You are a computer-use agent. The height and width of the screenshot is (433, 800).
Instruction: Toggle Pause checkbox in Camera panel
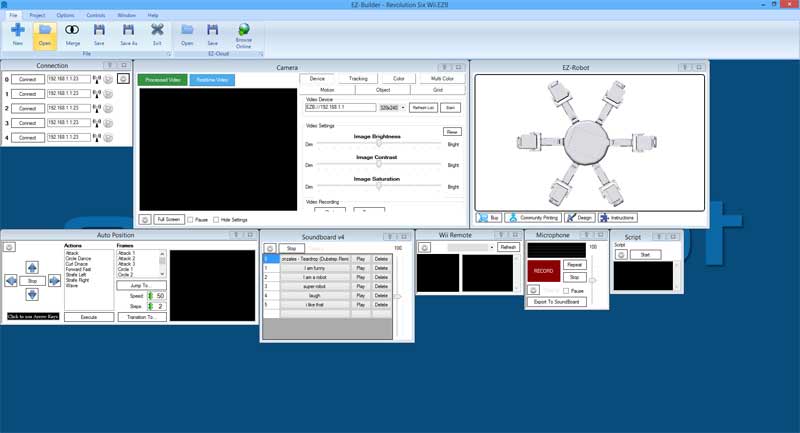190,220
